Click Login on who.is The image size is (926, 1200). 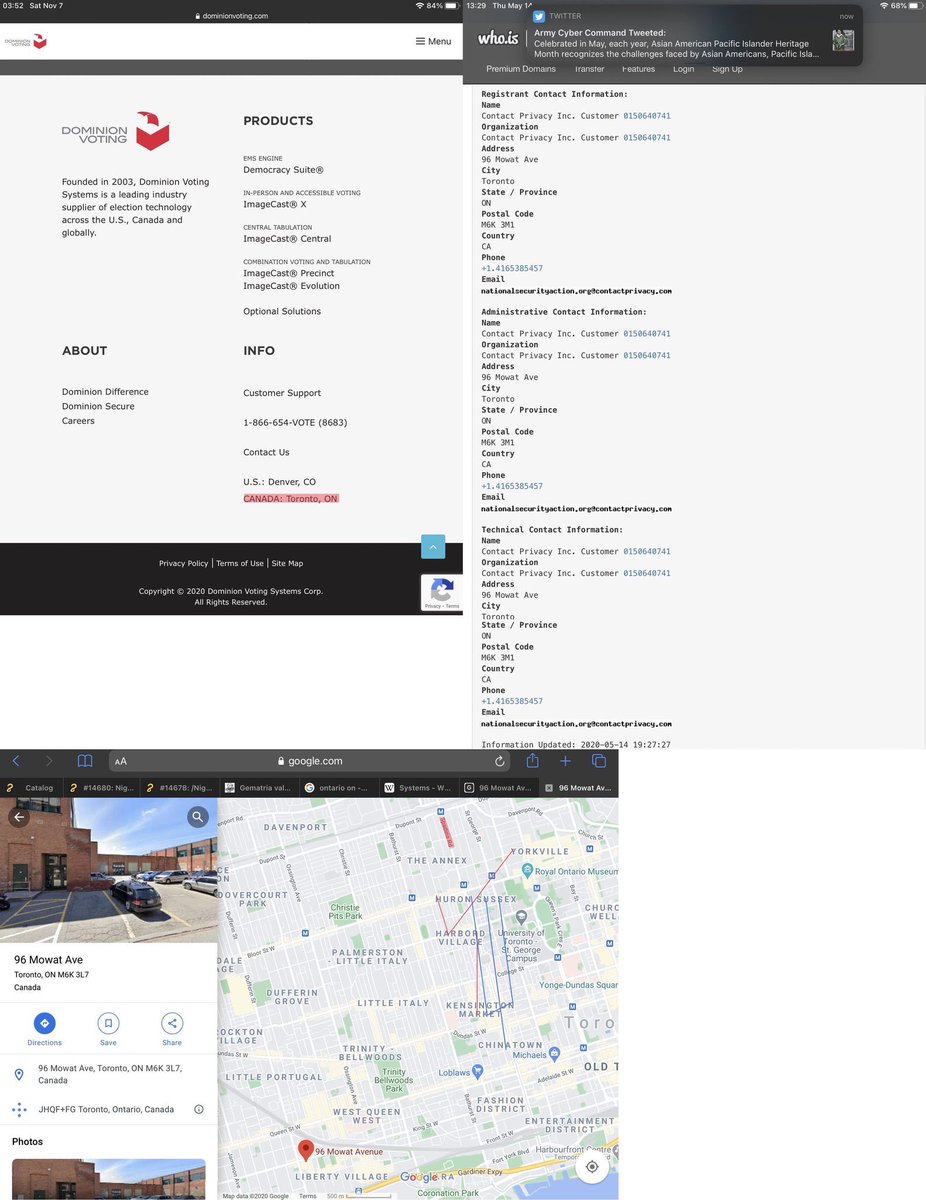683,69
